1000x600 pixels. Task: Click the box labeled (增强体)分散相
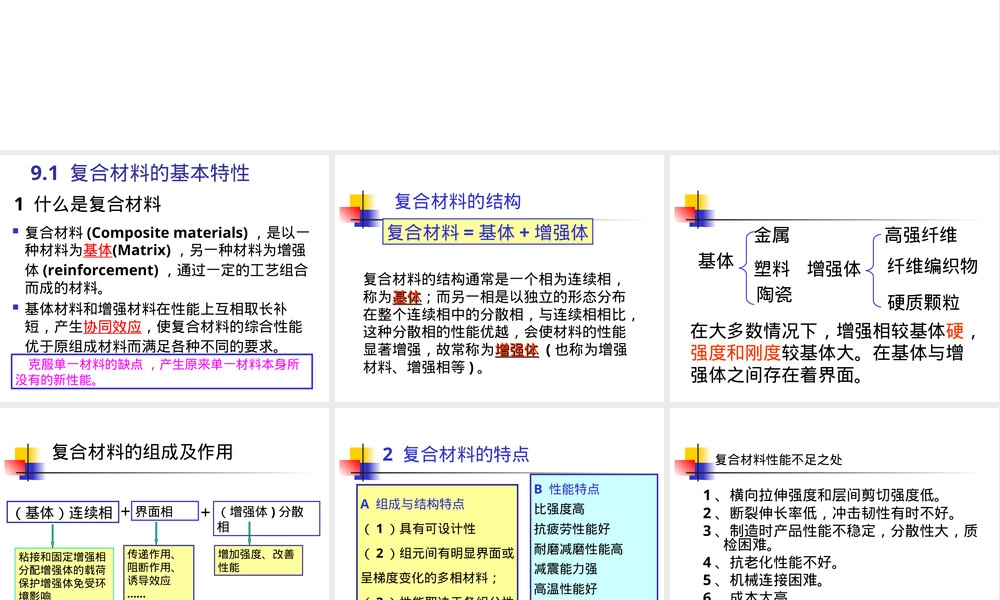[x=266, y=518]
